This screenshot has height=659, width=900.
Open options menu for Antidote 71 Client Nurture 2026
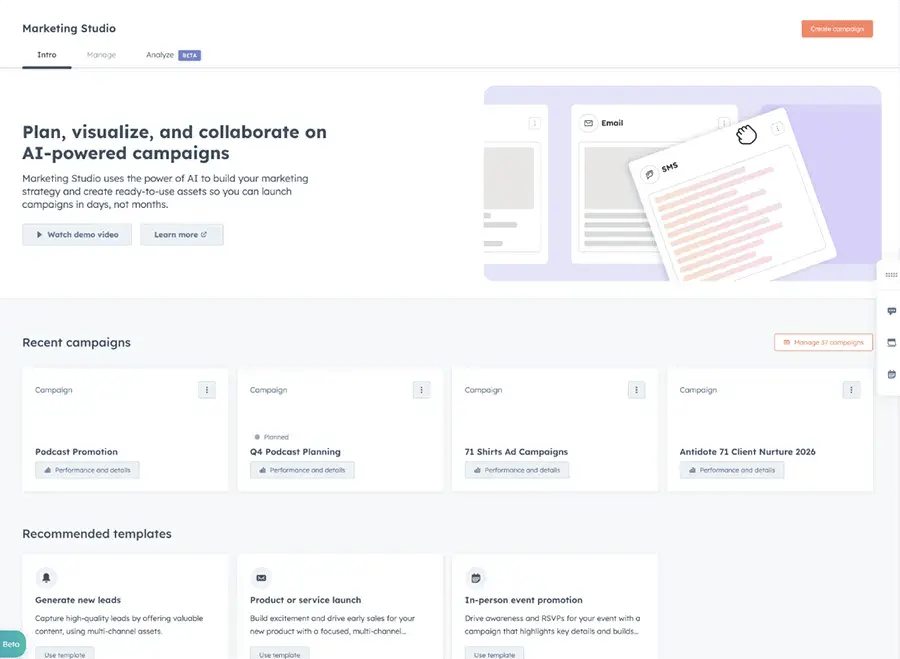pyautogui.click(x=852, y=390)
